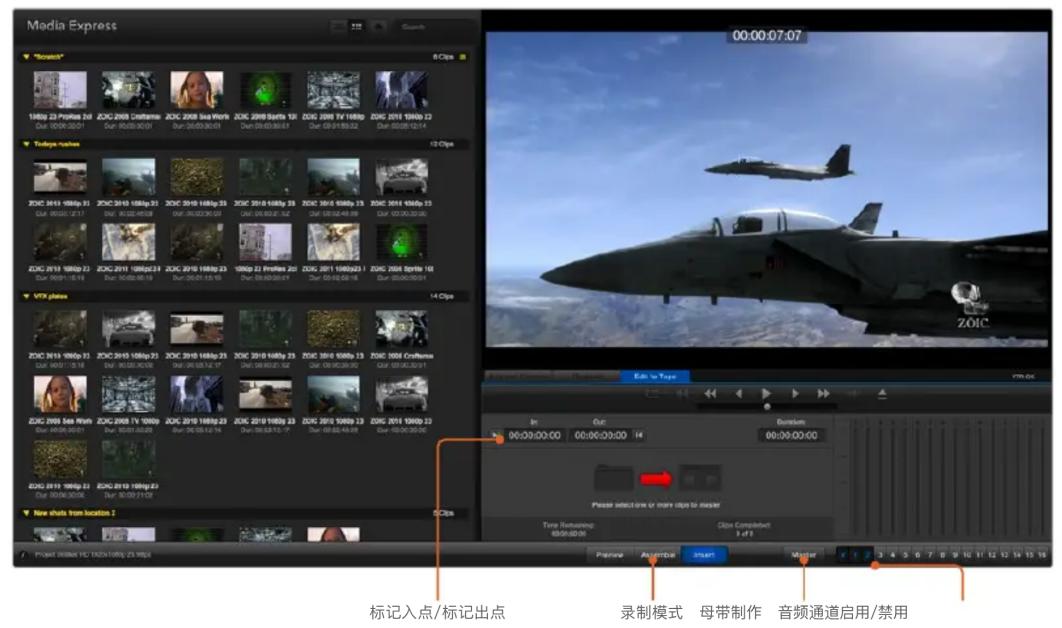Viewport: 1062px width, 628px height.
Task: Click the fighter jet video preview
Action: pos(766,190)
